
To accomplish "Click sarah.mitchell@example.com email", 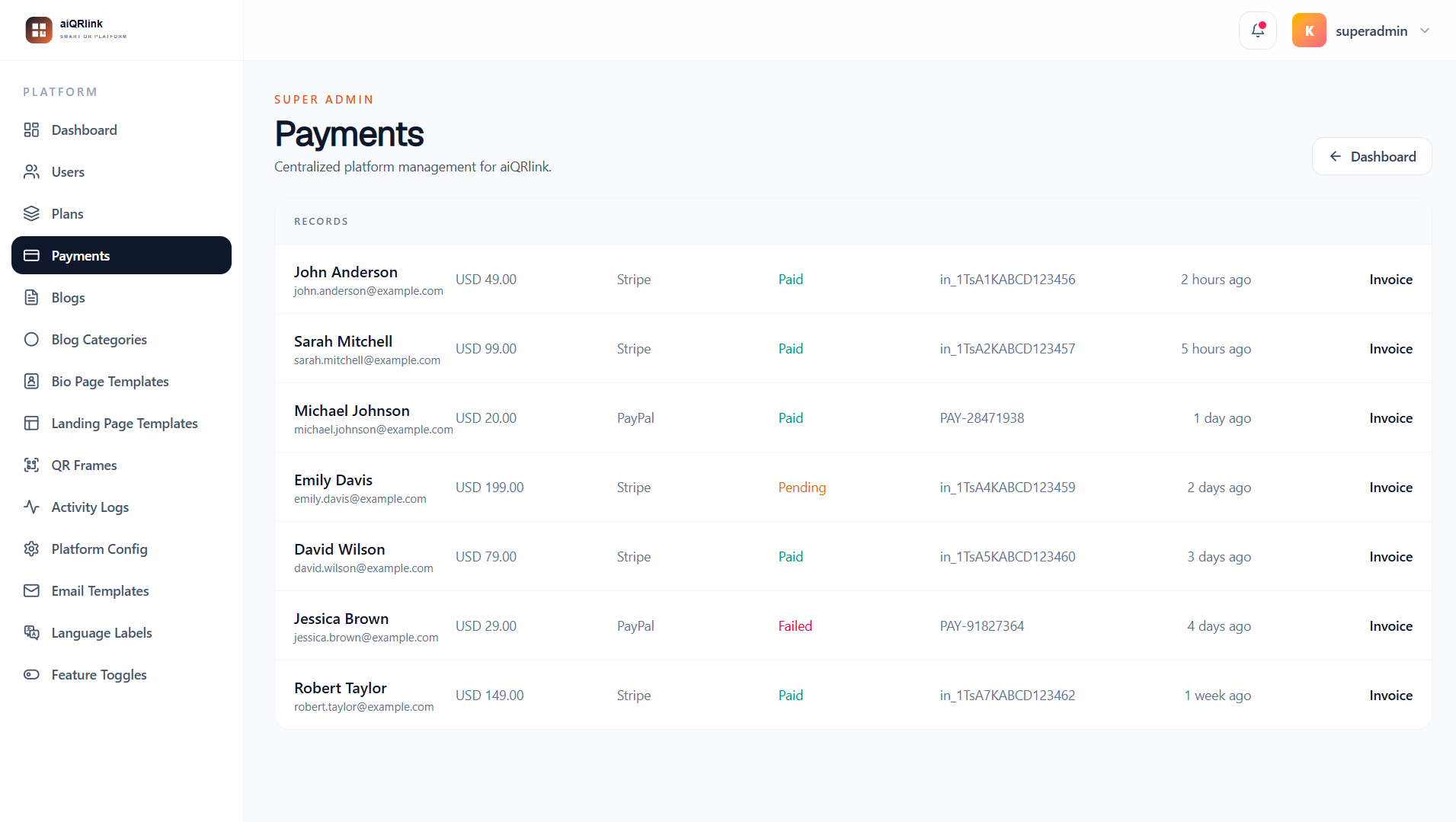I will click(x=367, y=360).
